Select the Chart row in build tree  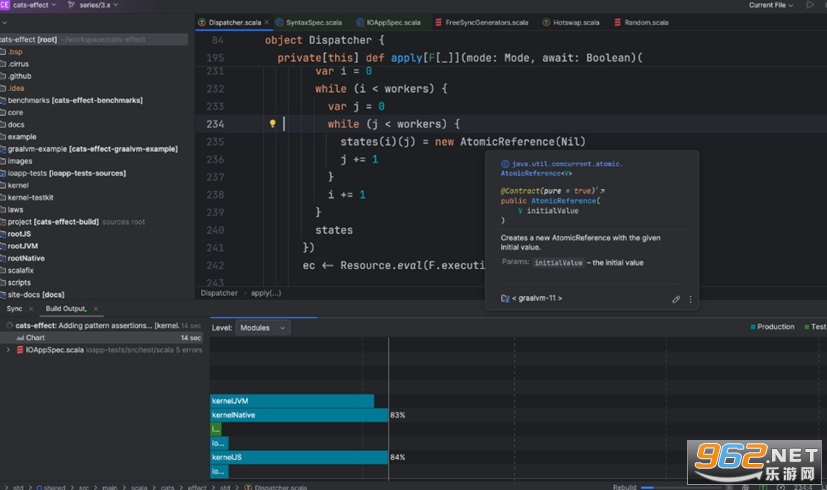(102, 338)
